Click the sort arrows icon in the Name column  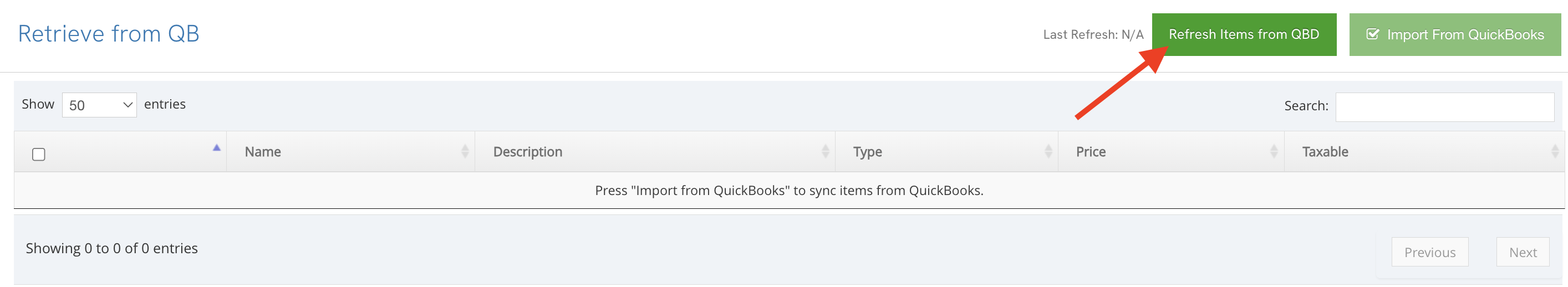465,151
